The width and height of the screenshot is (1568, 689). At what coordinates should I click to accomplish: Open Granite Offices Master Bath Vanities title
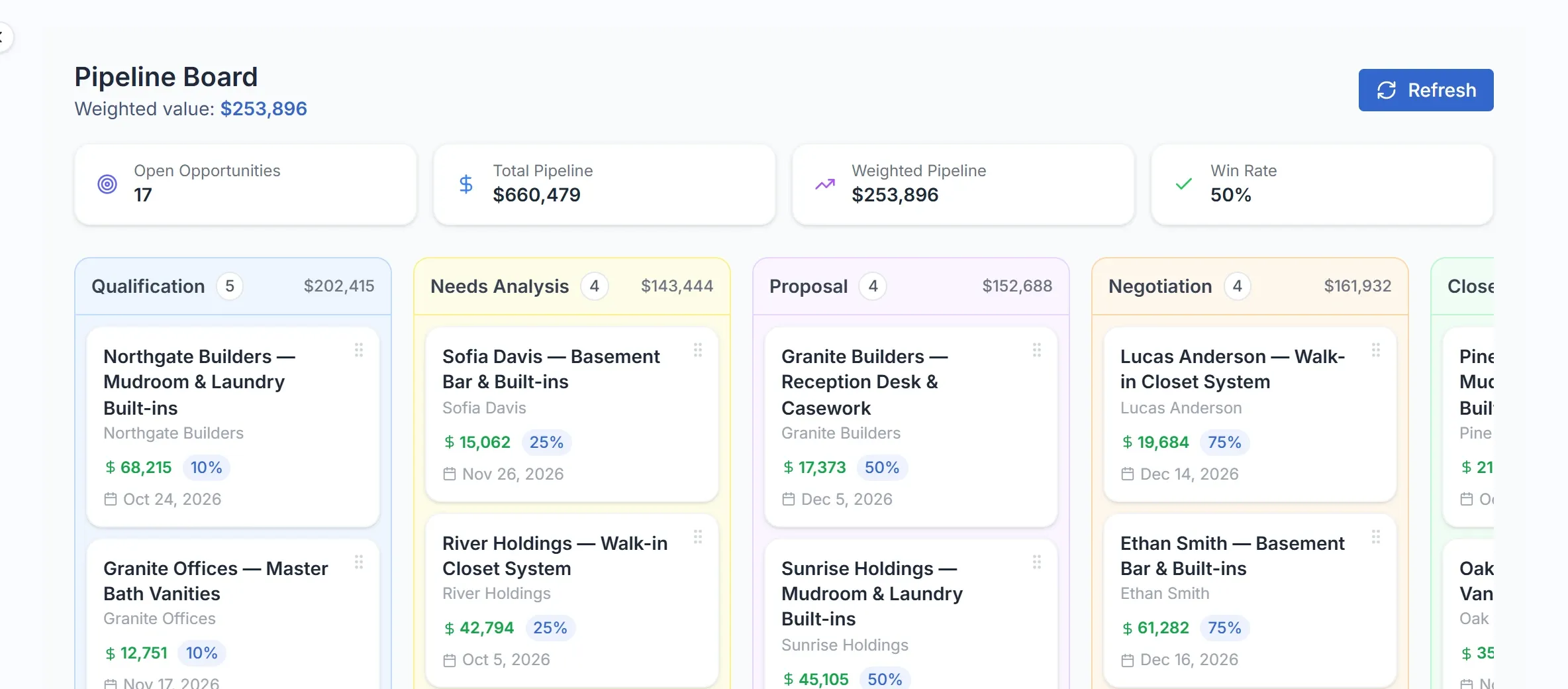point(216,581)
